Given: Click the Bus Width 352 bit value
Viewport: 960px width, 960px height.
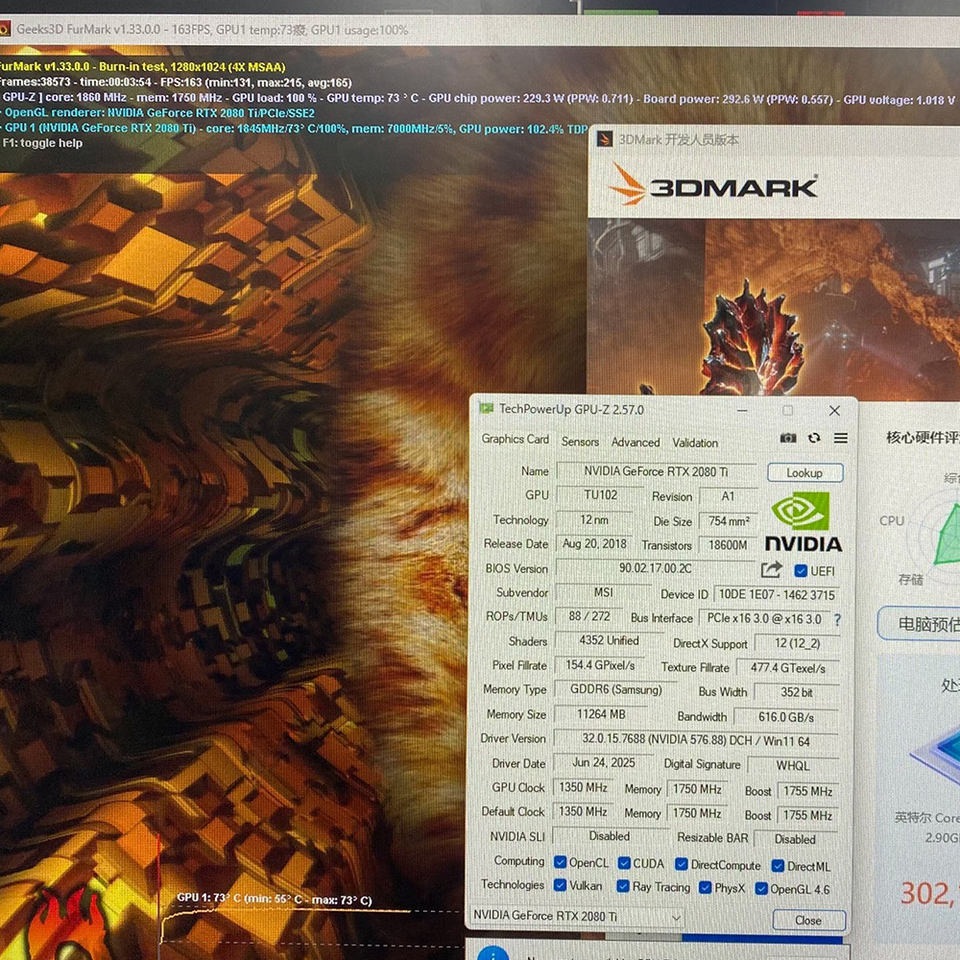Looking at the screenshot, I should click(x=796, y=692).
